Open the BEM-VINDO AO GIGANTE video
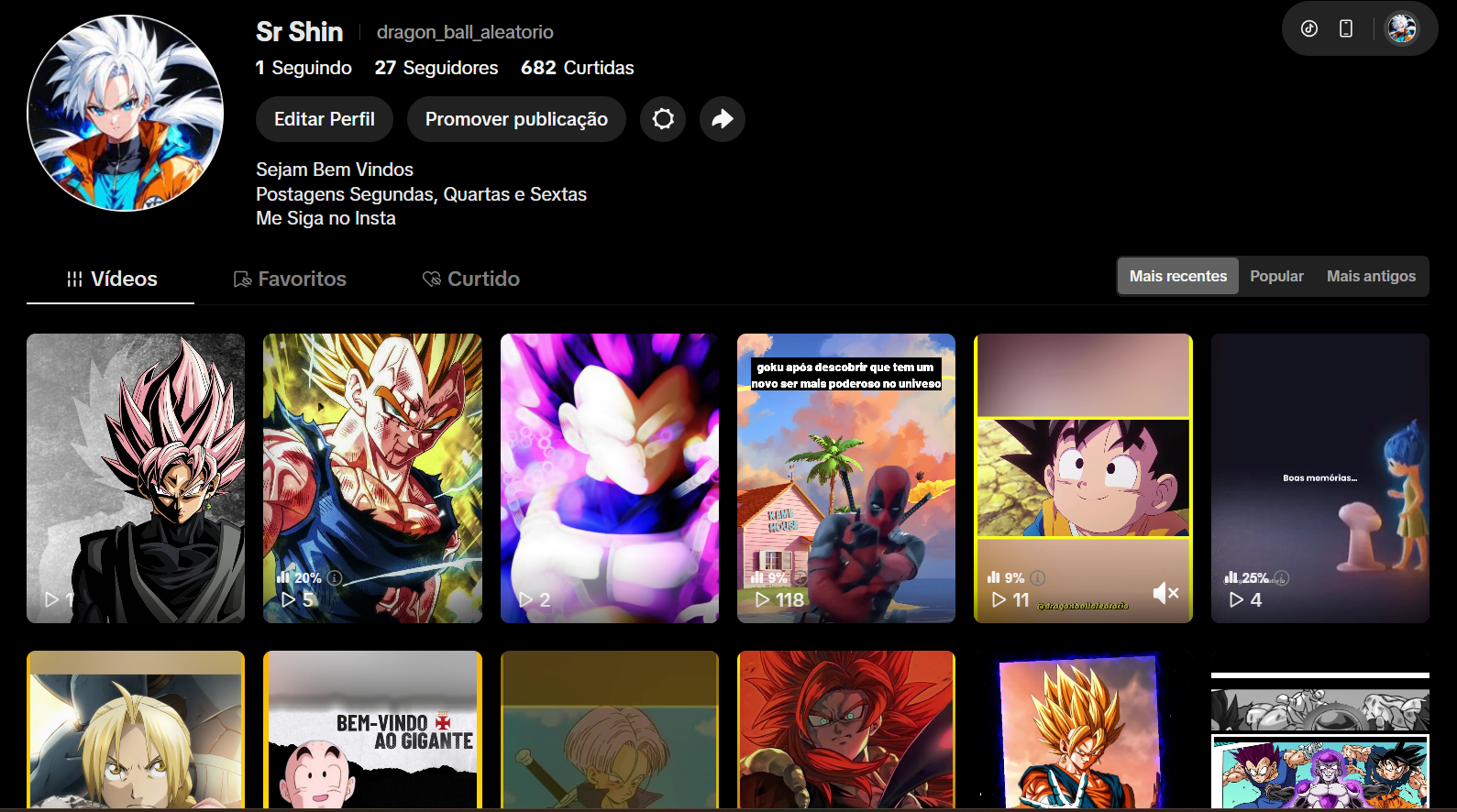 pyautogui.click(x=372, y=730)
